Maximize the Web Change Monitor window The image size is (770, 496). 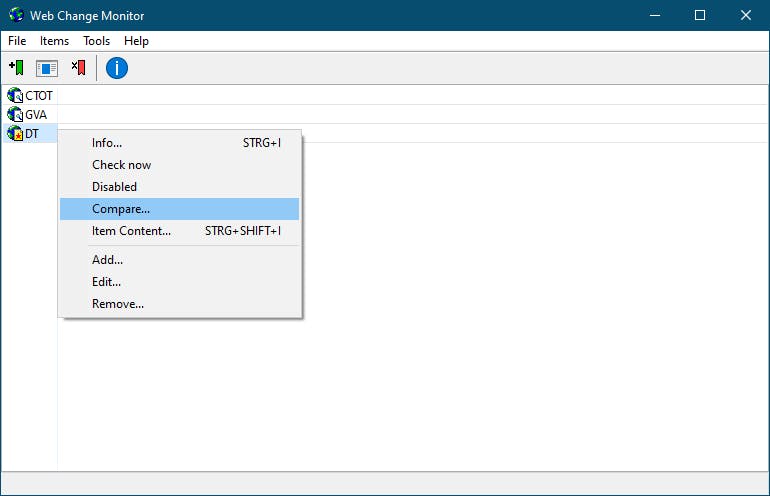pyautogui.click(x=700, y=15)
